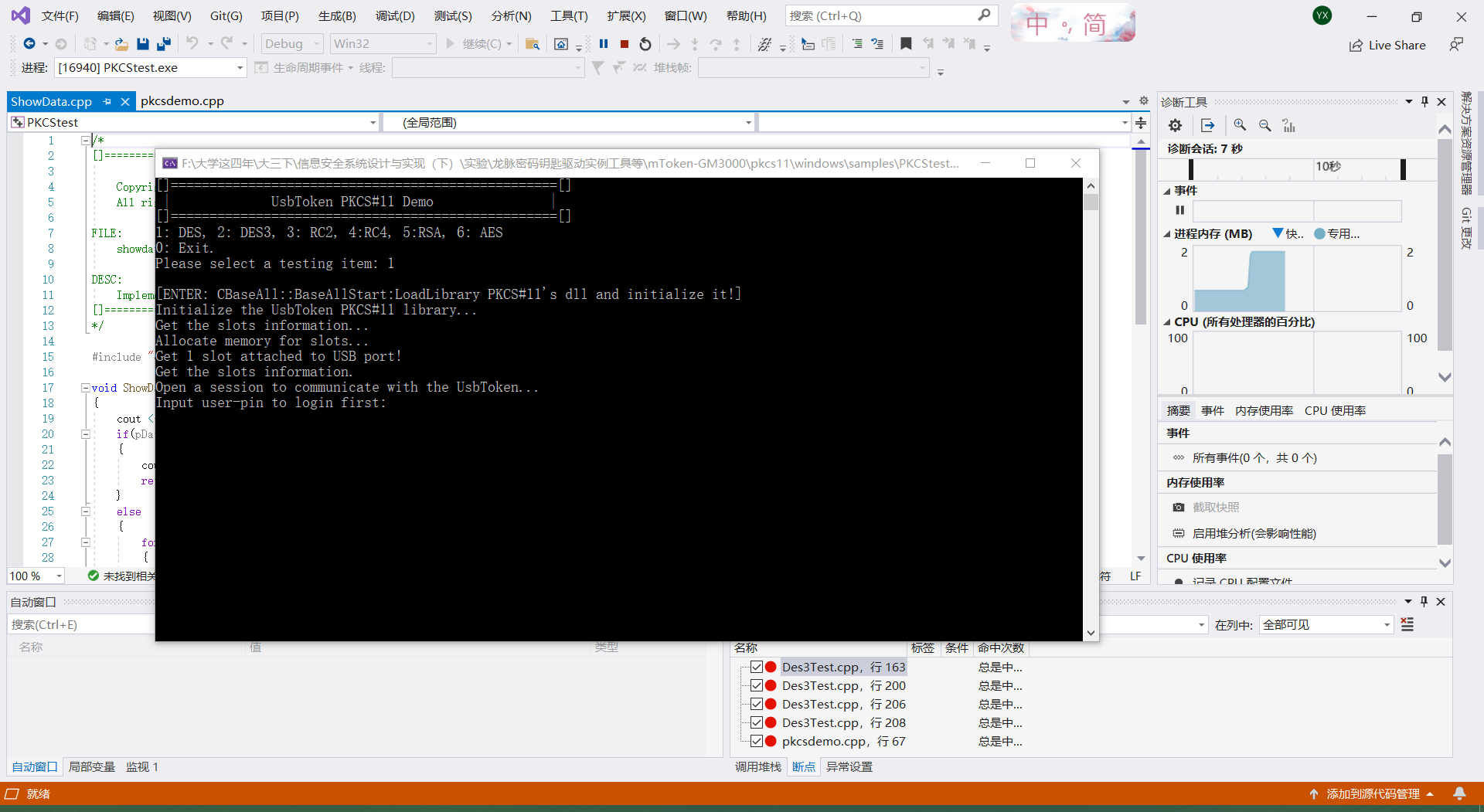Open the PKCStest project scope dropdown
This screenshot has width=1484, height=812.
(194, 123)
